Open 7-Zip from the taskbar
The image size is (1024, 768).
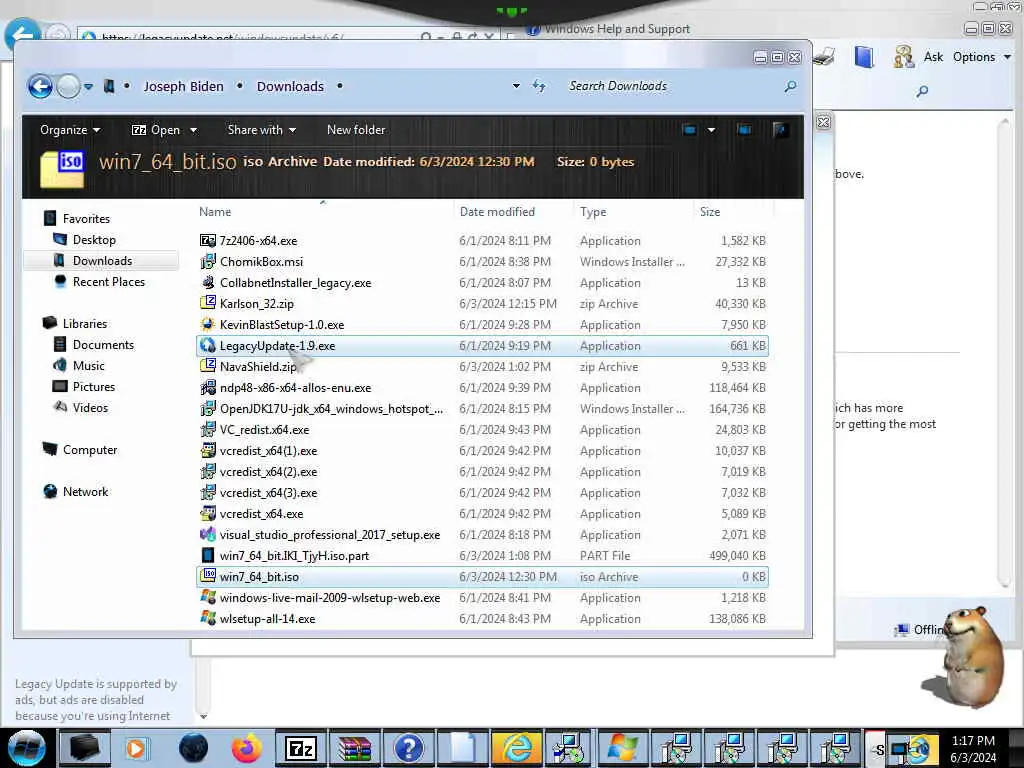click(300, 748)
